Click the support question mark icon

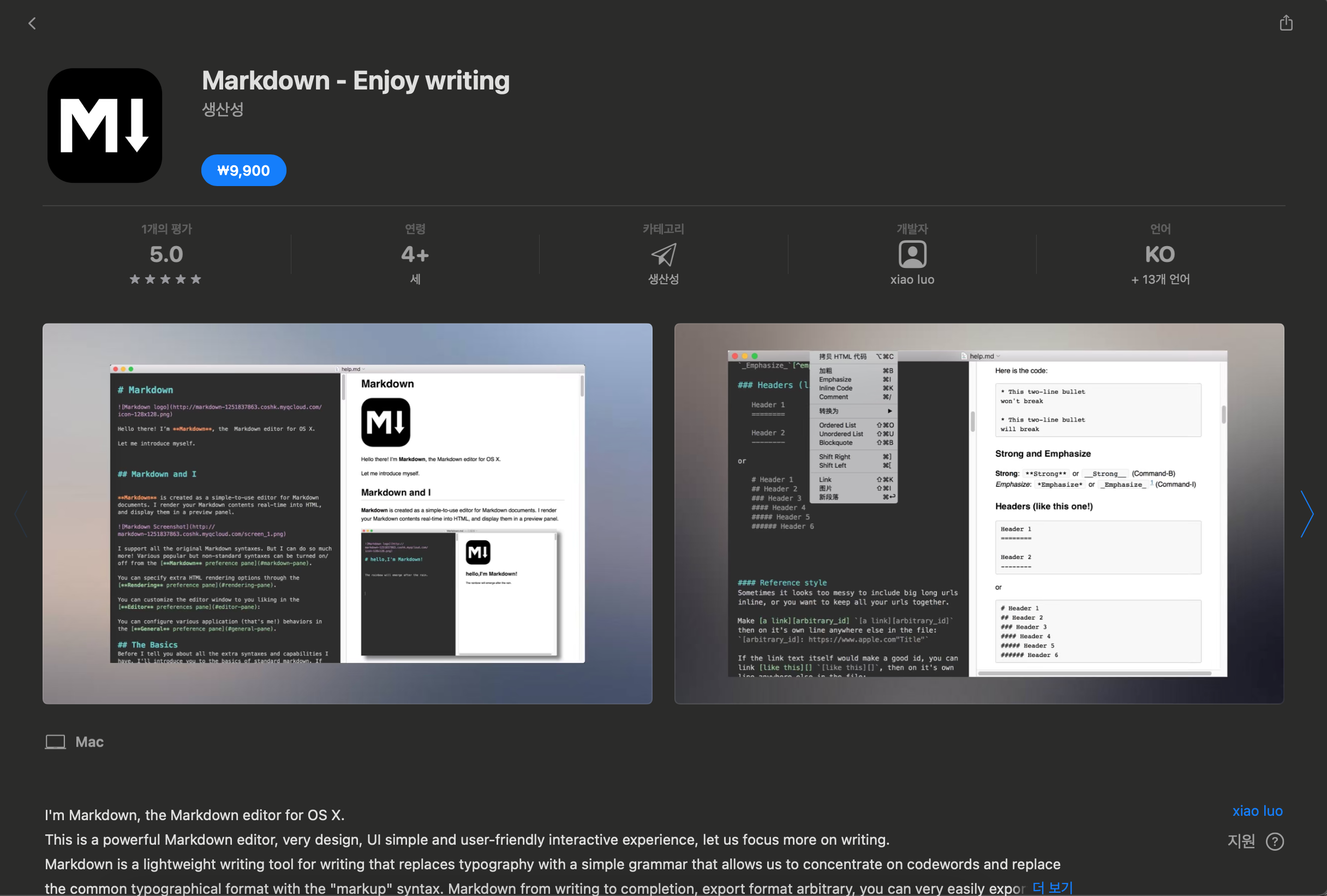point(1275,841)
